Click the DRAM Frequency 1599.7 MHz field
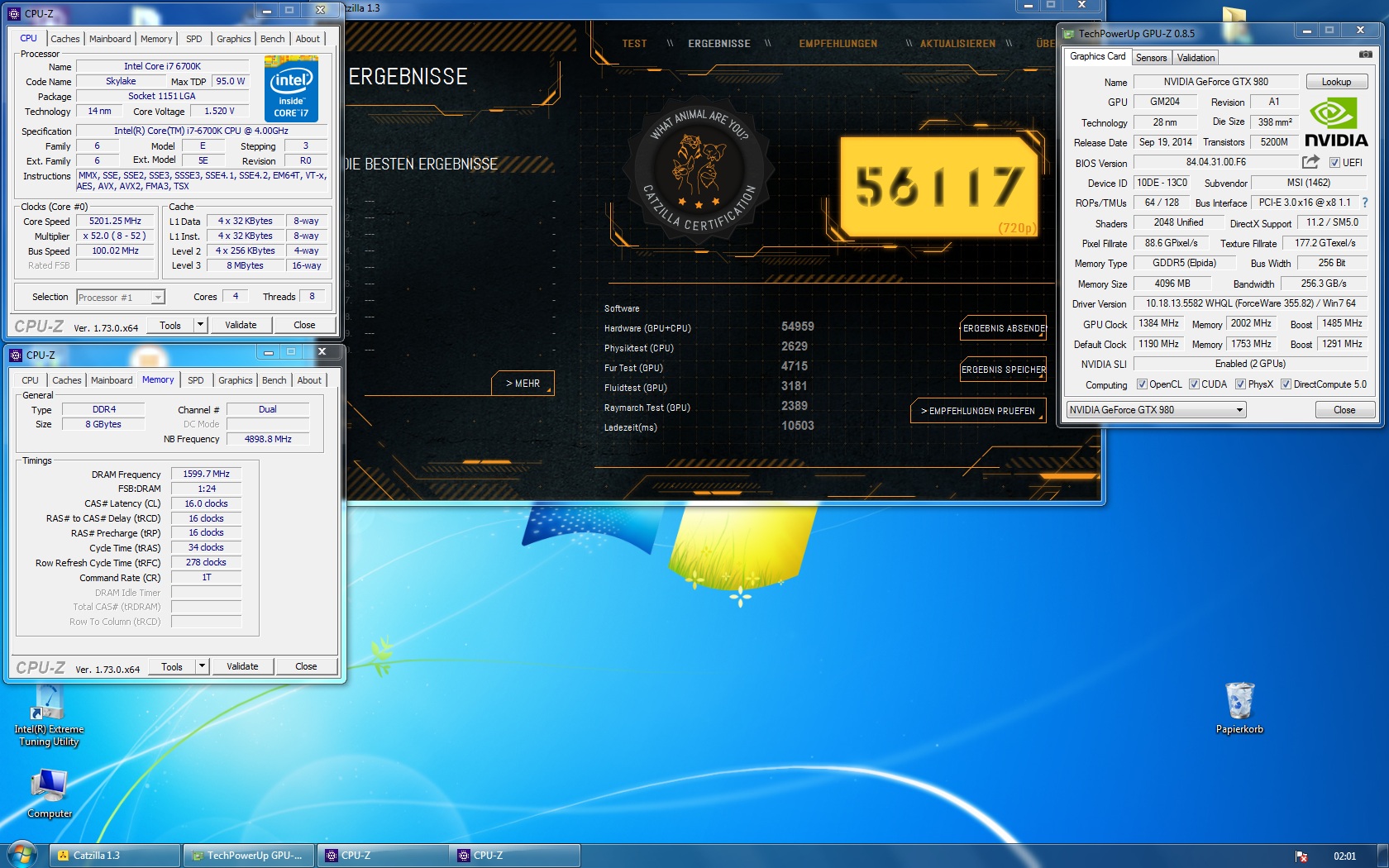Image resolution: width=1389 pixels, height=868 pixels. click(x=206, y=475)
